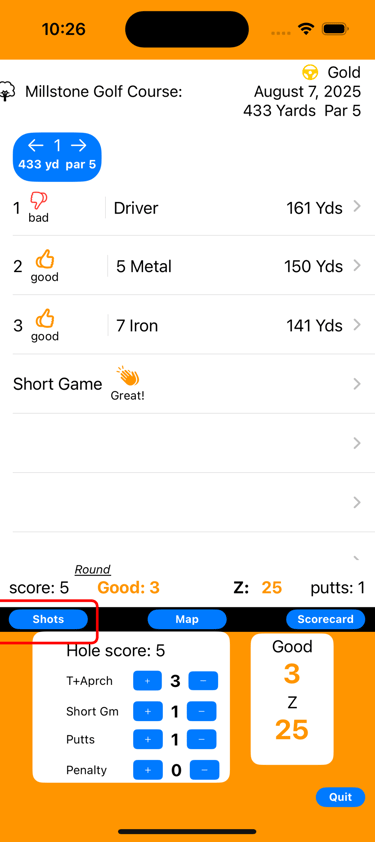375x842 pixels.
Task: Add a Penalty stroke with plus button
Action: coord(148,770)
